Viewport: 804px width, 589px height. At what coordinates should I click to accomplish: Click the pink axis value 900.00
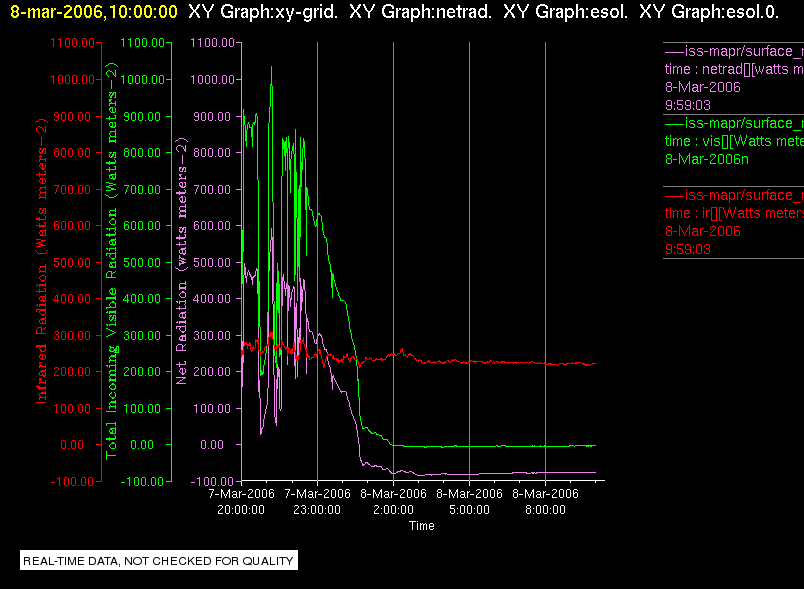click(212, 116)
